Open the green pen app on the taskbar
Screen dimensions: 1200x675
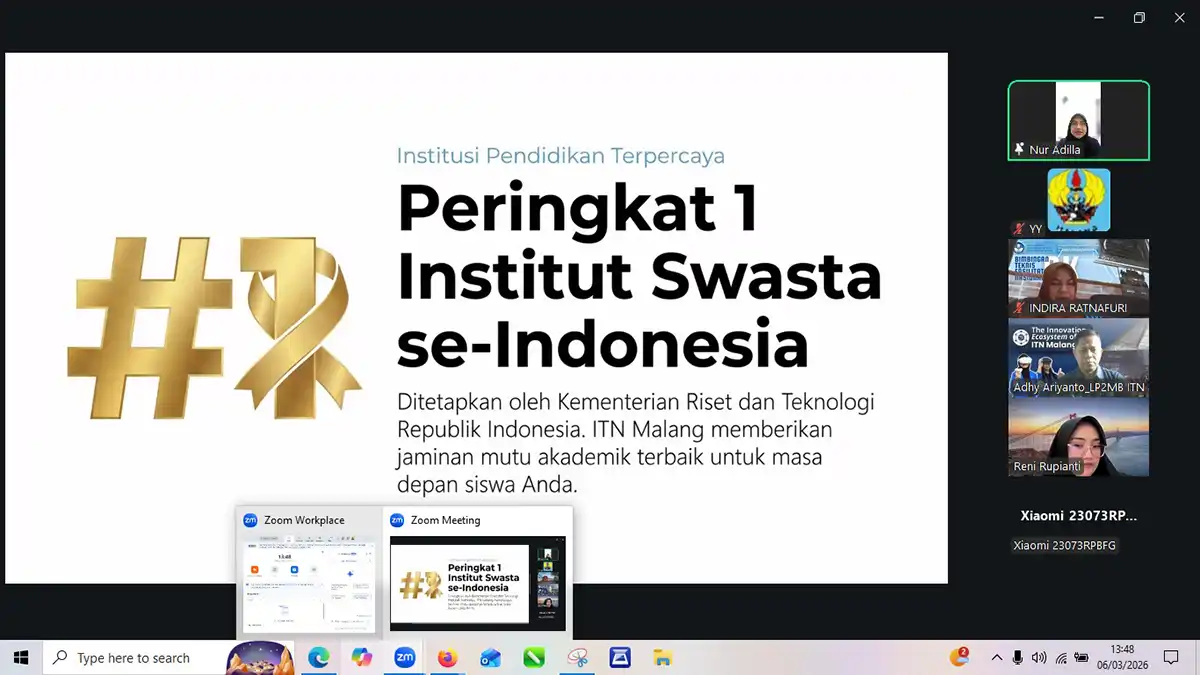tap(533, 658)
